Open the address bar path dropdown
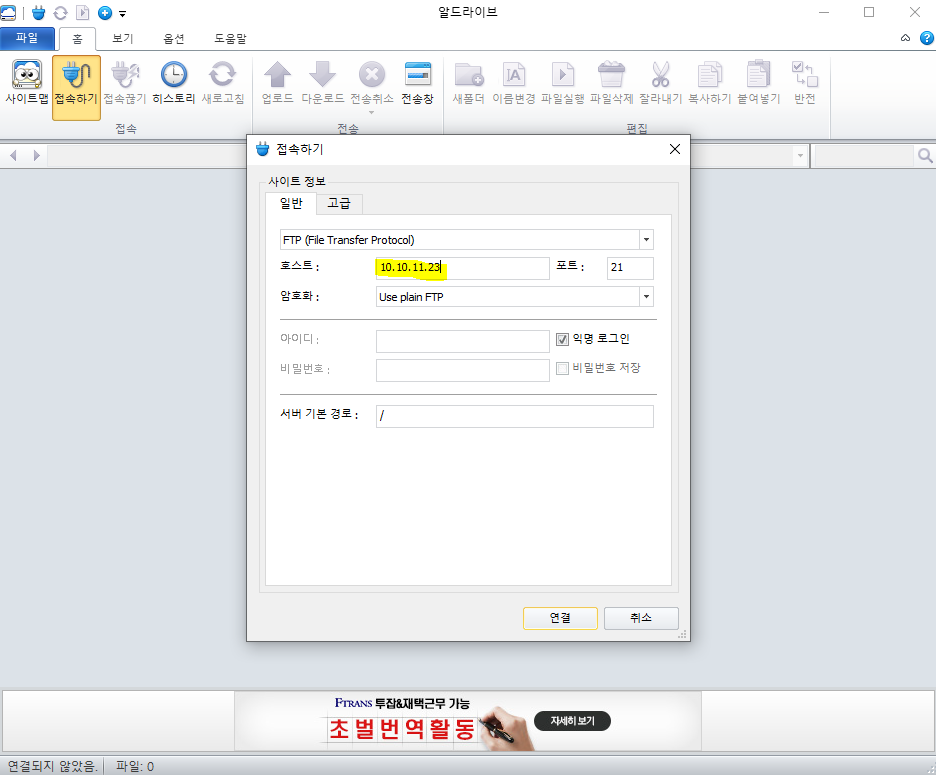The width and height of the screenshot is (936, 775). point(800,156)
